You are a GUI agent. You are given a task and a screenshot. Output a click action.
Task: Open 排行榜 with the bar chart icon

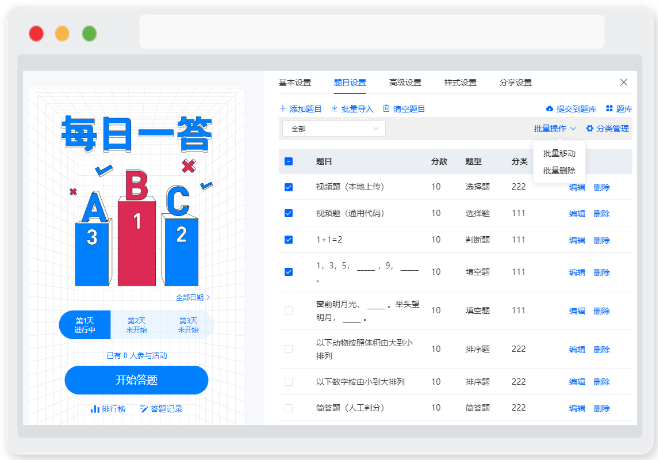click(x=95, y=408)
